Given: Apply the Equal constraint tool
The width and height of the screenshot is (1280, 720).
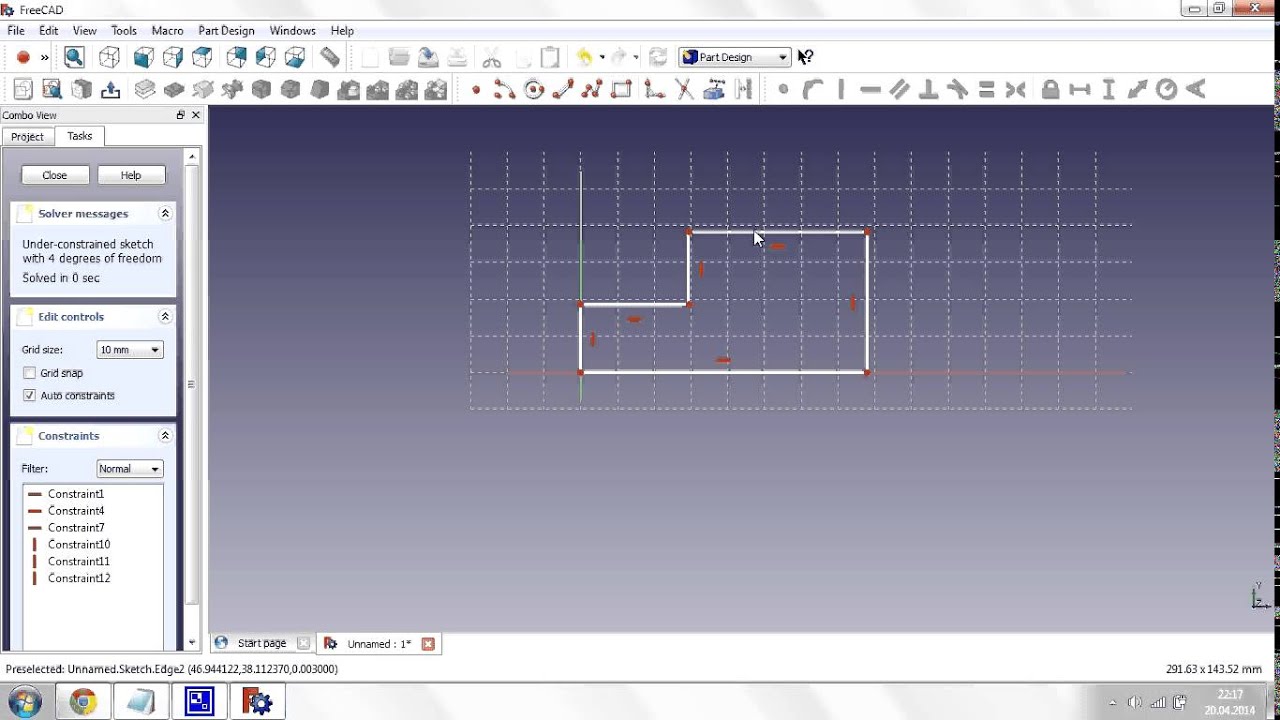Looking at the screenshot, I should coord(986,90).
